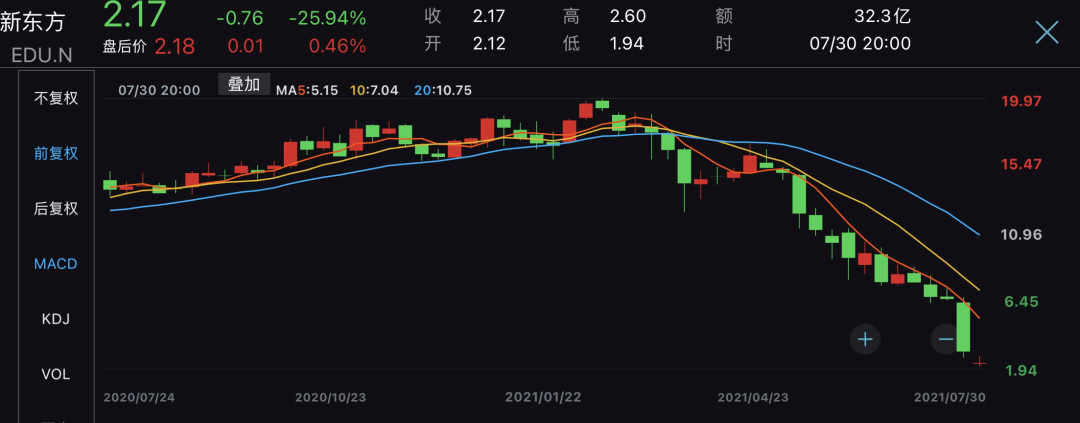Tap the 盘后价 after-hours price 2.18
The height and width of the screenshot is (423, 1080).
tap(174, 45)
